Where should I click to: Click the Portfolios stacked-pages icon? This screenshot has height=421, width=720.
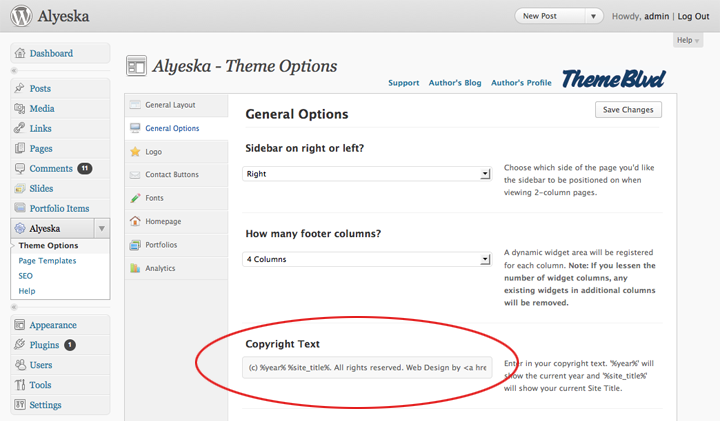click(x=135, y=245)
